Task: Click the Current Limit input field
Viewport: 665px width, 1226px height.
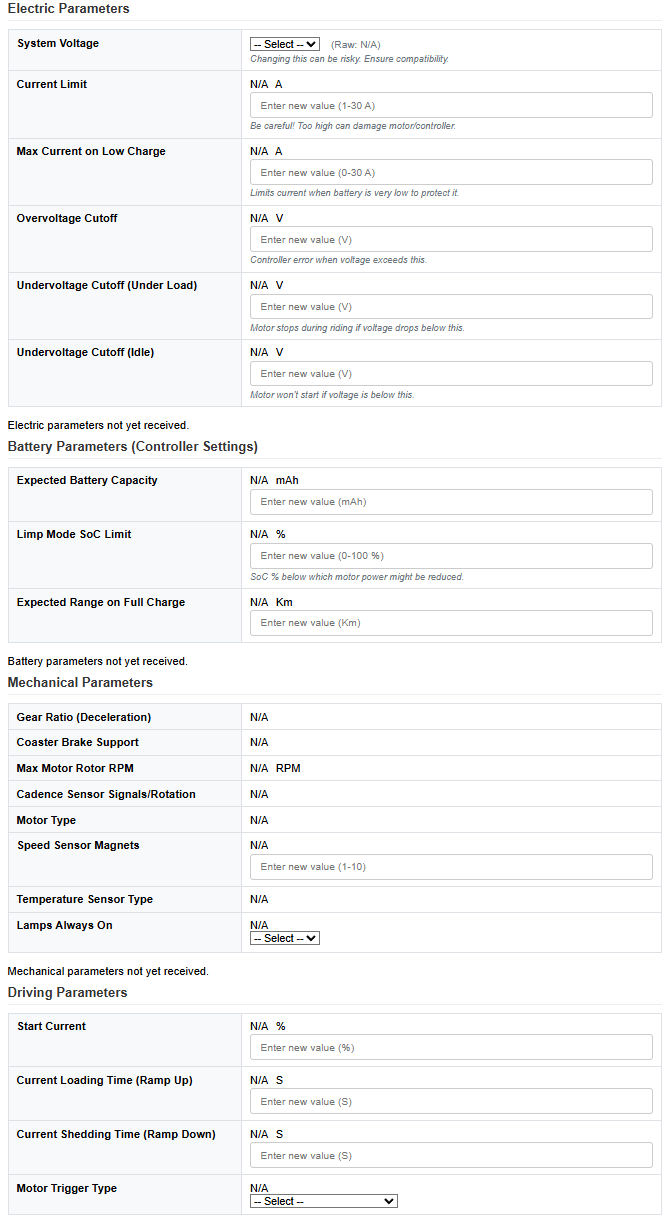Action: (451, 105)
